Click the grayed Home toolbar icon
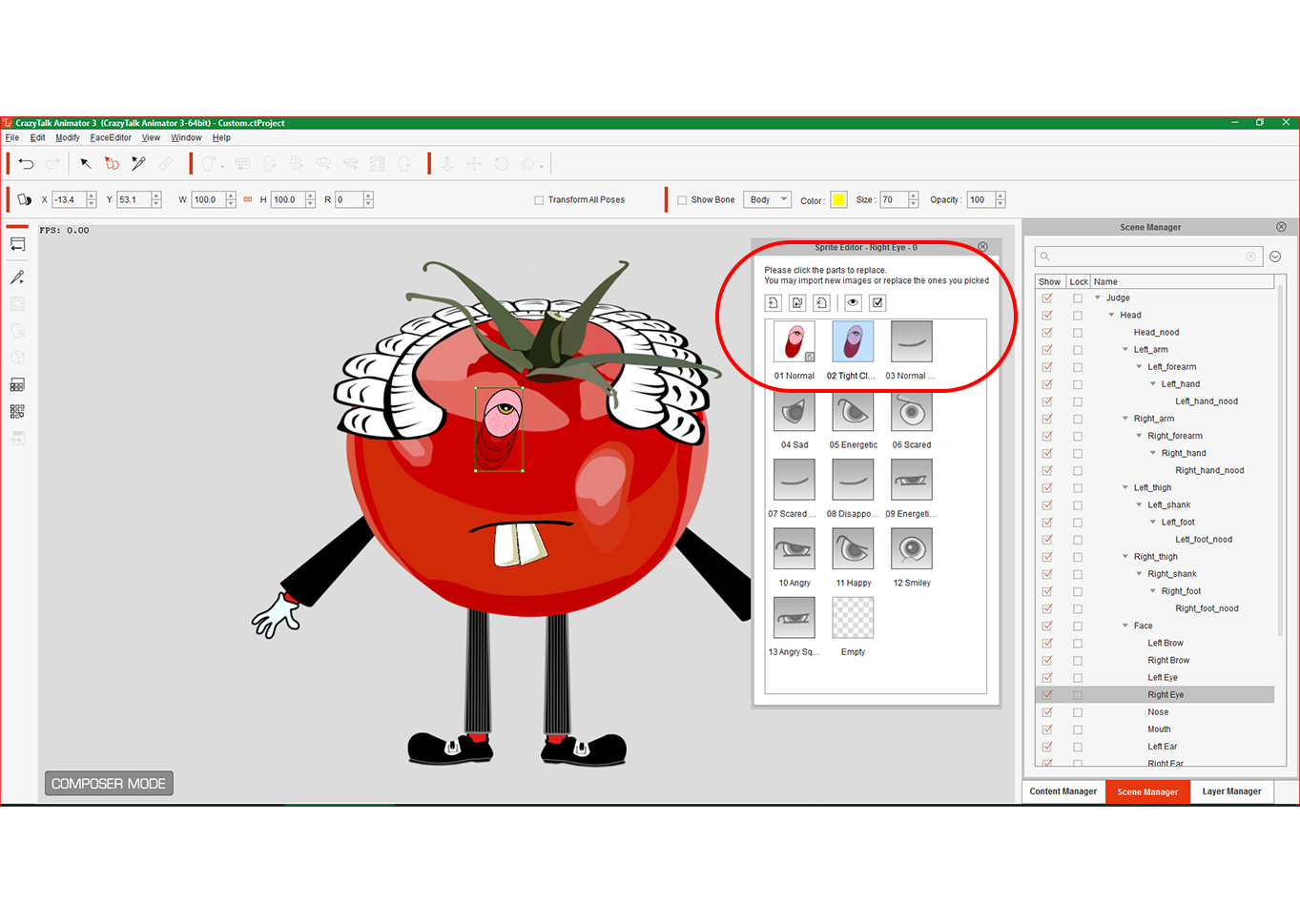This screenshot has height=924, width=1300. 528,164
